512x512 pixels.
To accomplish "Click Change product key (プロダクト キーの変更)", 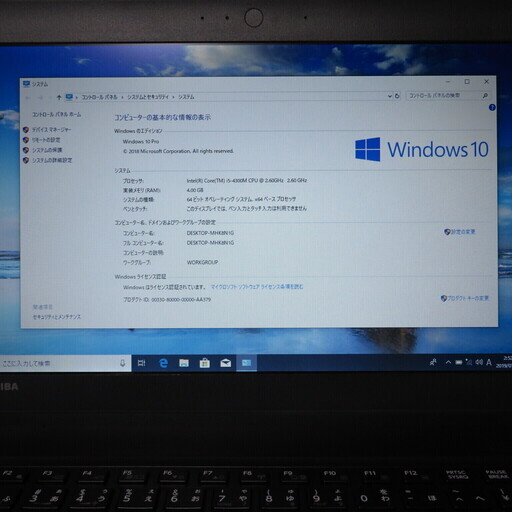I will (468, 298).
